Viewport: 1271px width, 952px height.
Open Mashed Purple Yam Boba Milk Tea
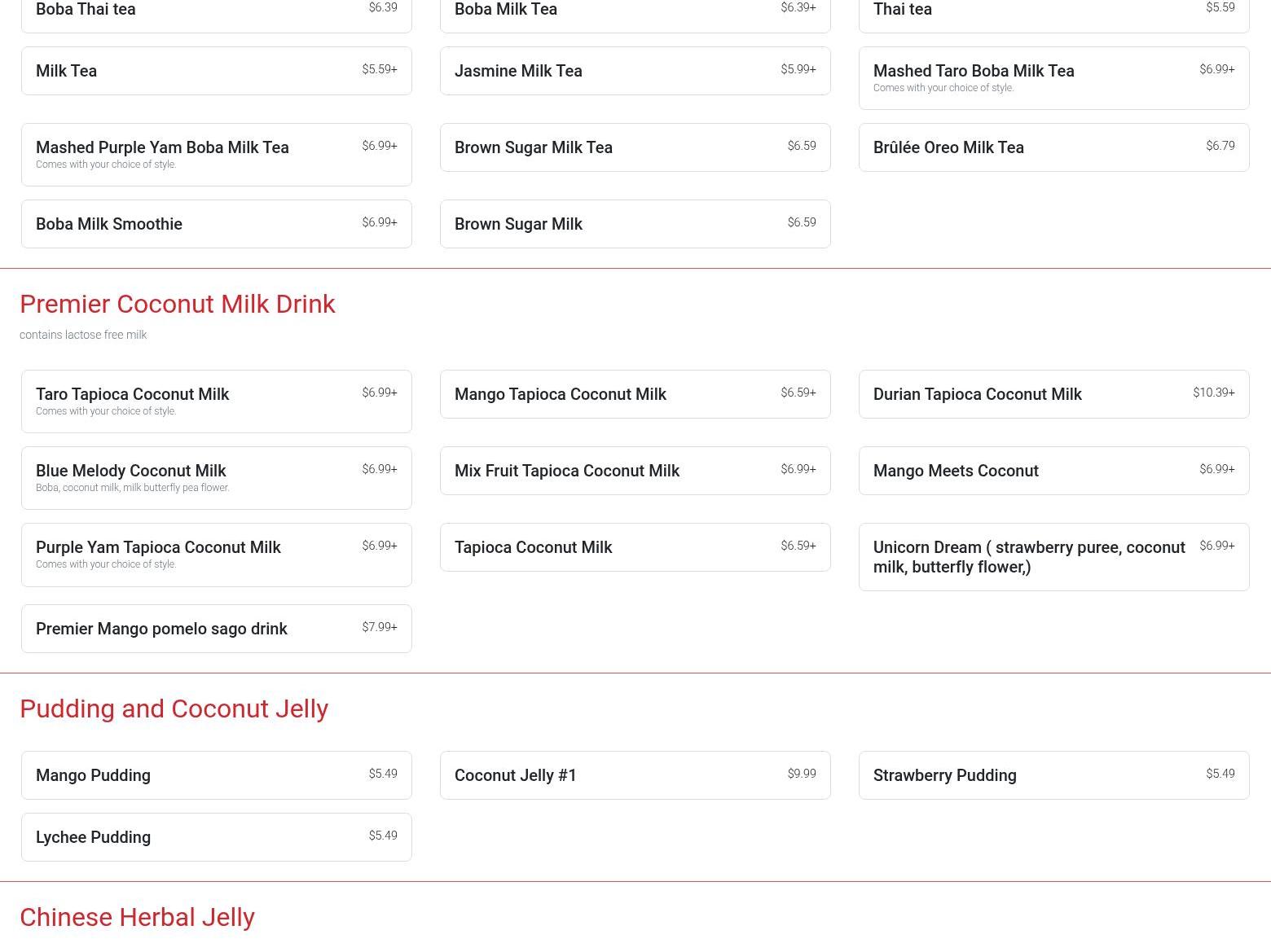(216, 154)
